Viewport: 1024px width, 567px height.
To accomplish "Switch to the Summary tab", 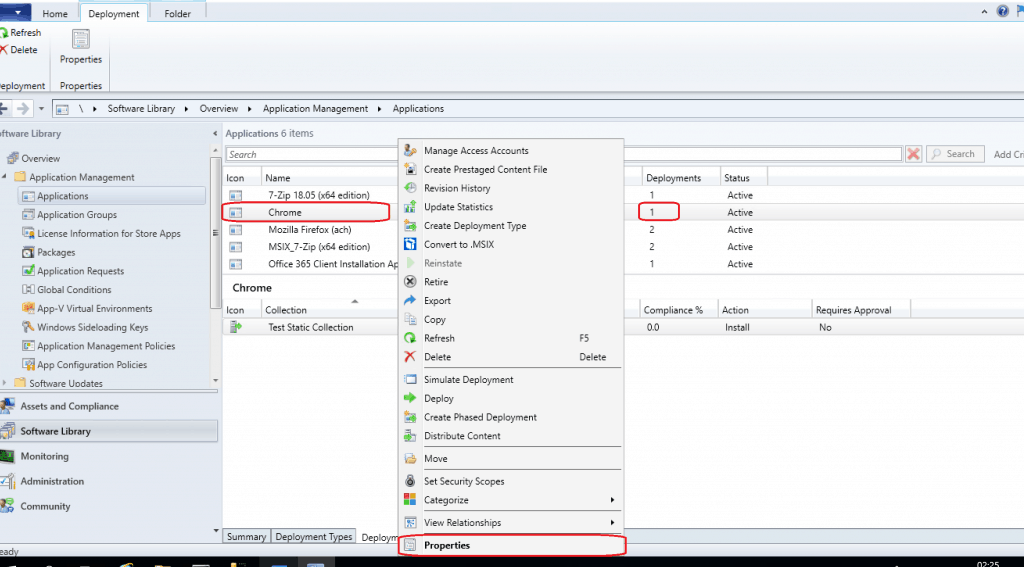I will 246,537.
